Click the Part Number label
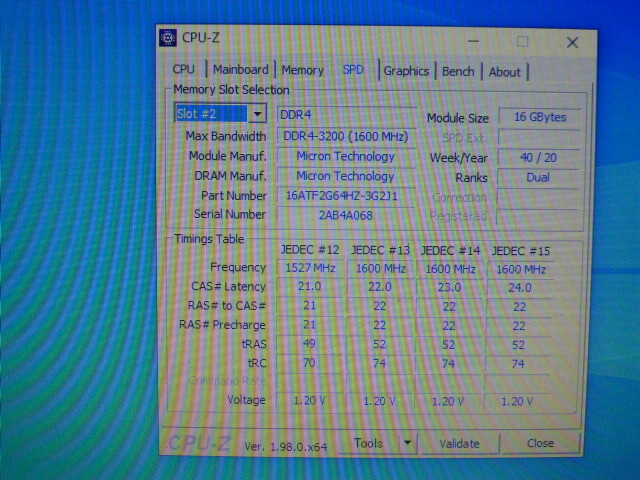640x480 pixels. click(233, 196)
